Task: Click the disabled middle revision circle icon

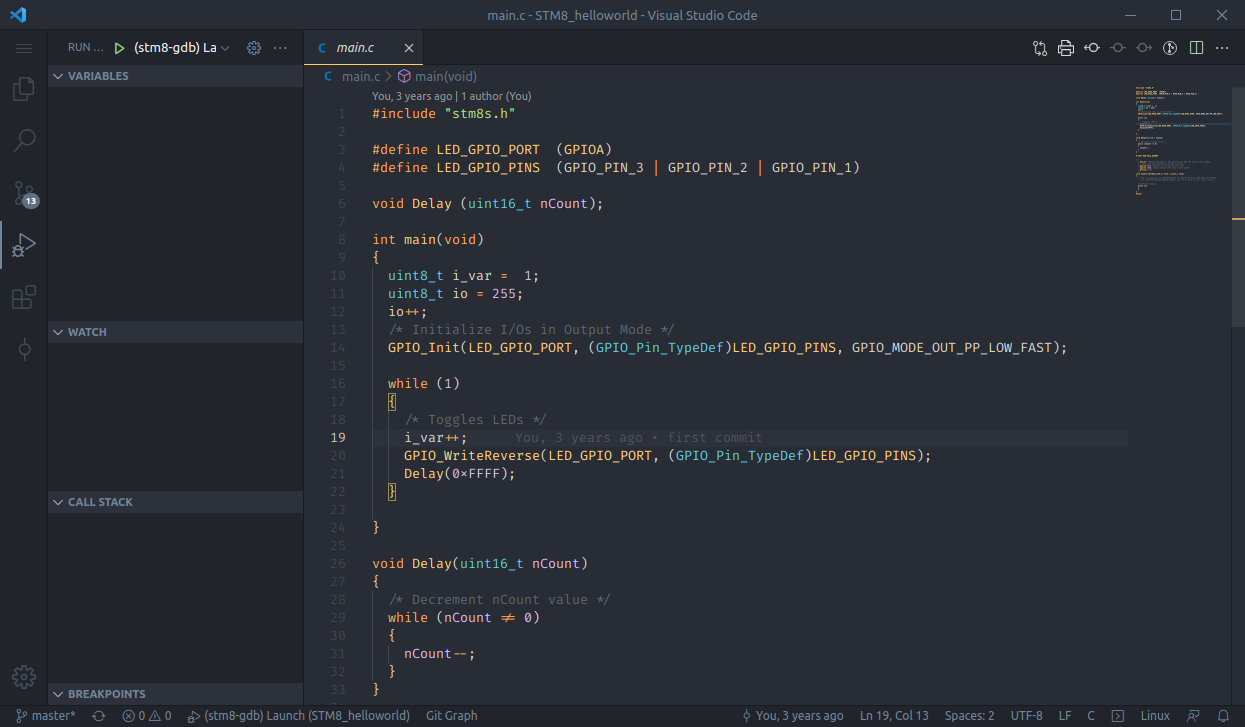Action: coord(1118,48)
